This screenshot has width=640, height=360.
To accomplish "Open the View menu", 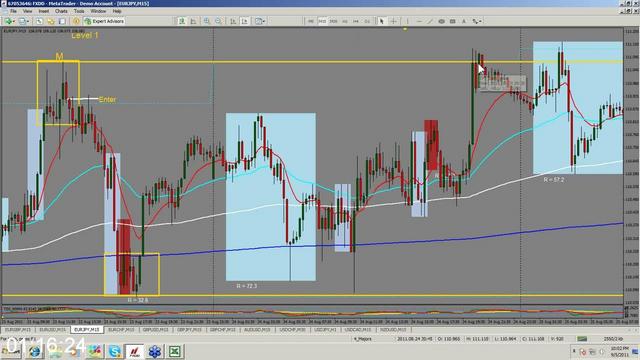I will (27, 11).
